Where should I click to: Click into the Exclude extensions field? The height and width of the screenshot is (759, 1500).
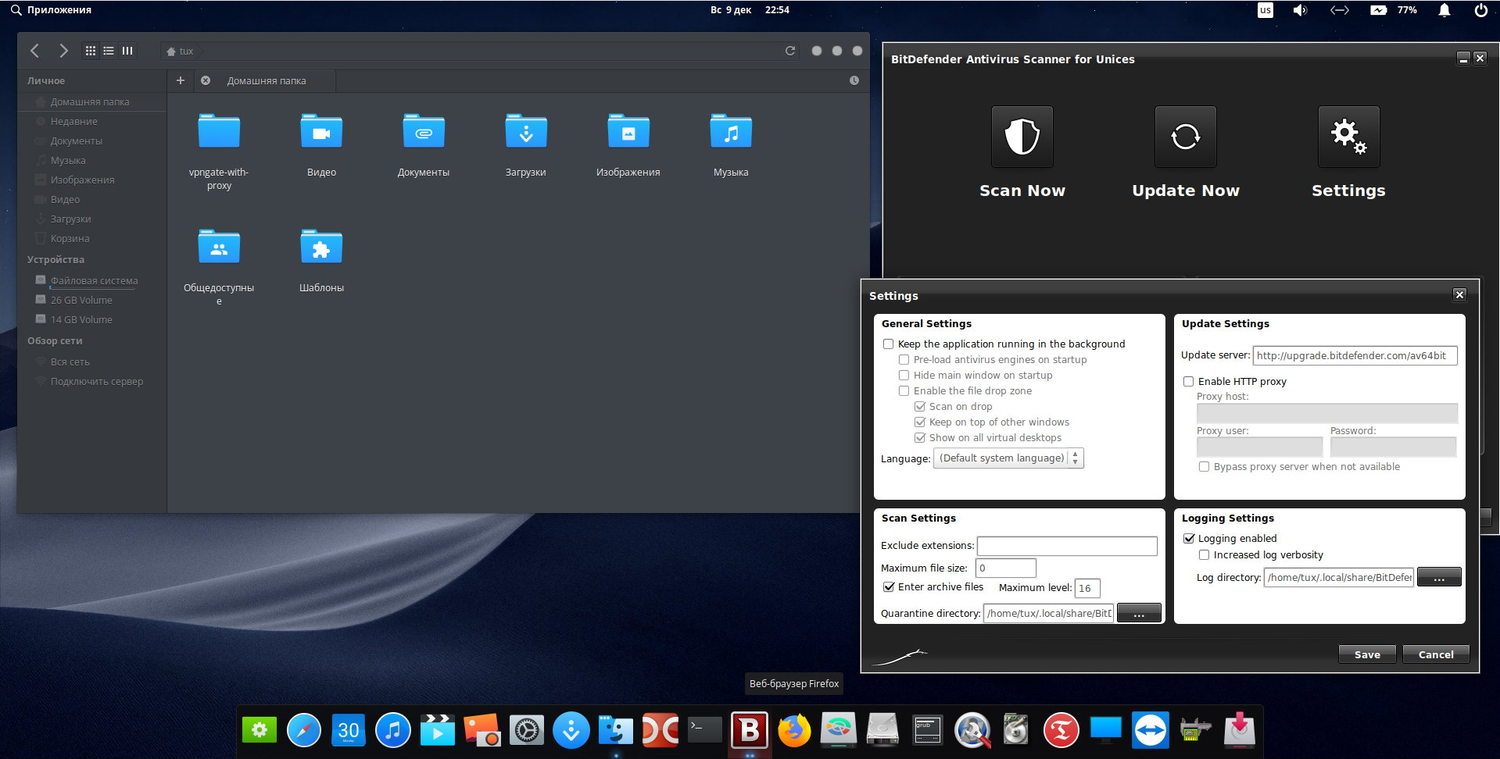[x=1066, y=546]
